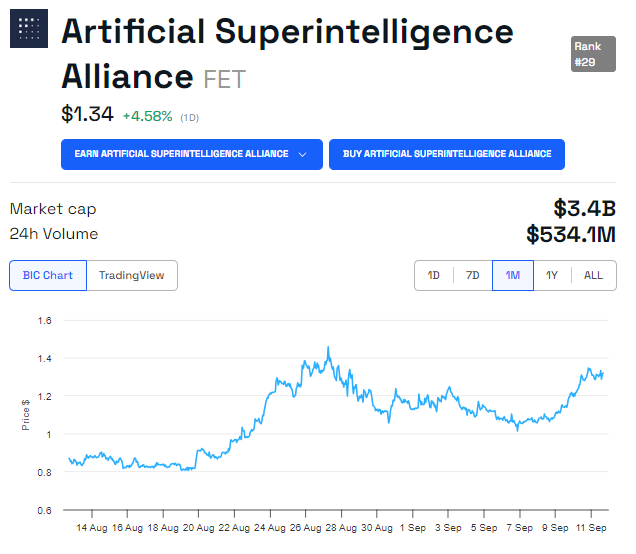Image resolution: width=636 pixels, height=554 pixels.
Task: Click the price line peak near 28 Aug
Action: pyautogui.click(x=328, y=349)
